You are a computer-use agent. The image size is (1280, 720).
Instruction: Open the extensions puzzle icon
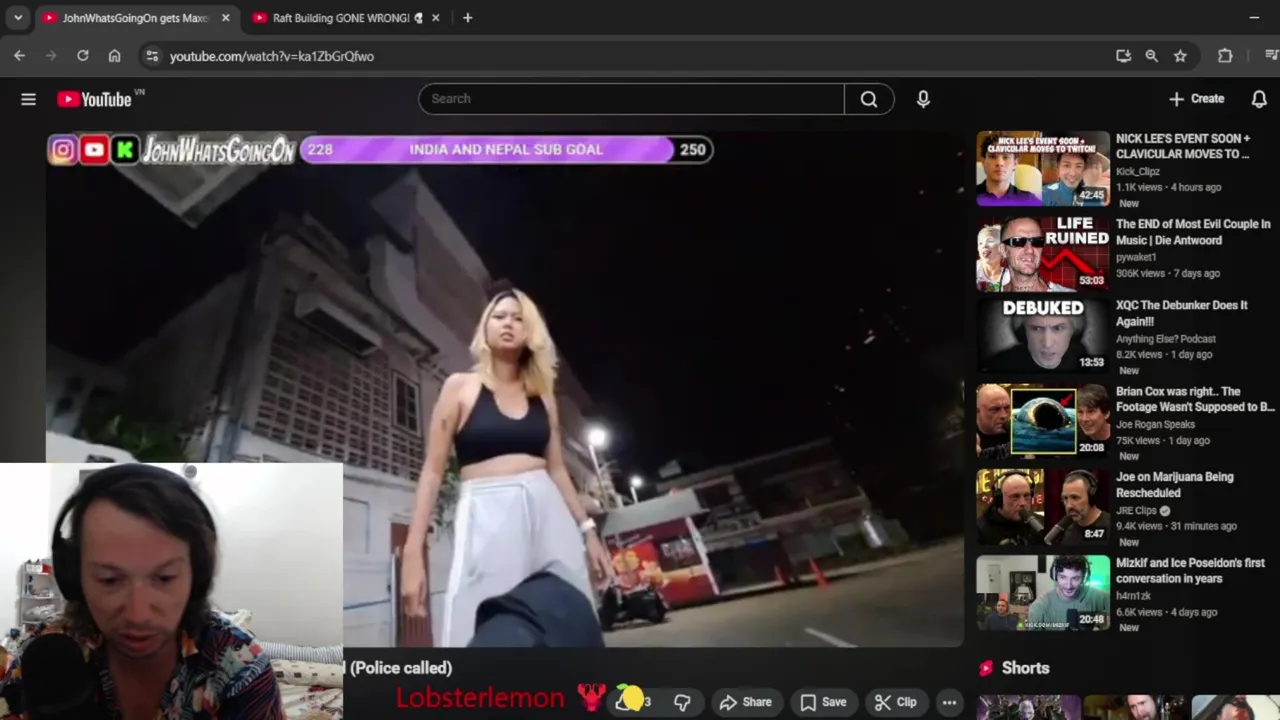[x=1225, y=56]
